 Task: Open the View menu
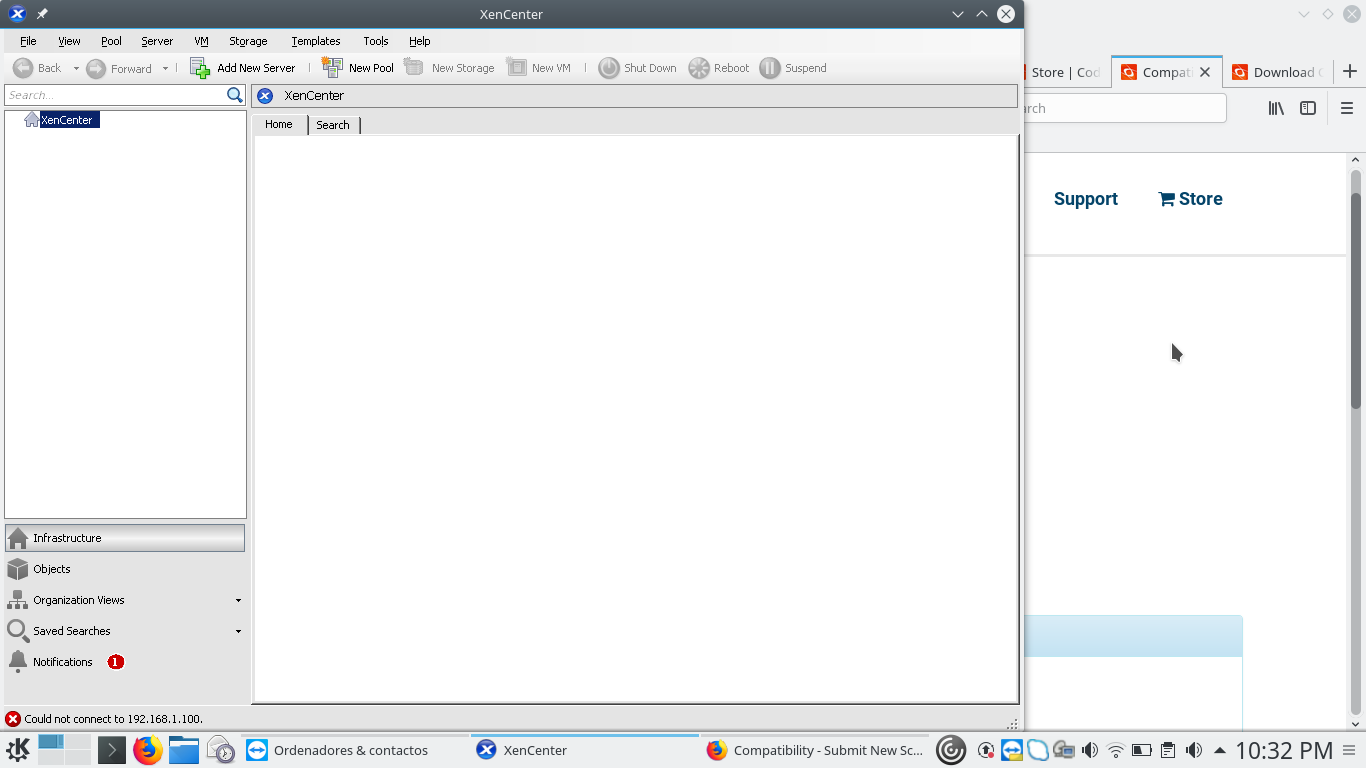69,41
